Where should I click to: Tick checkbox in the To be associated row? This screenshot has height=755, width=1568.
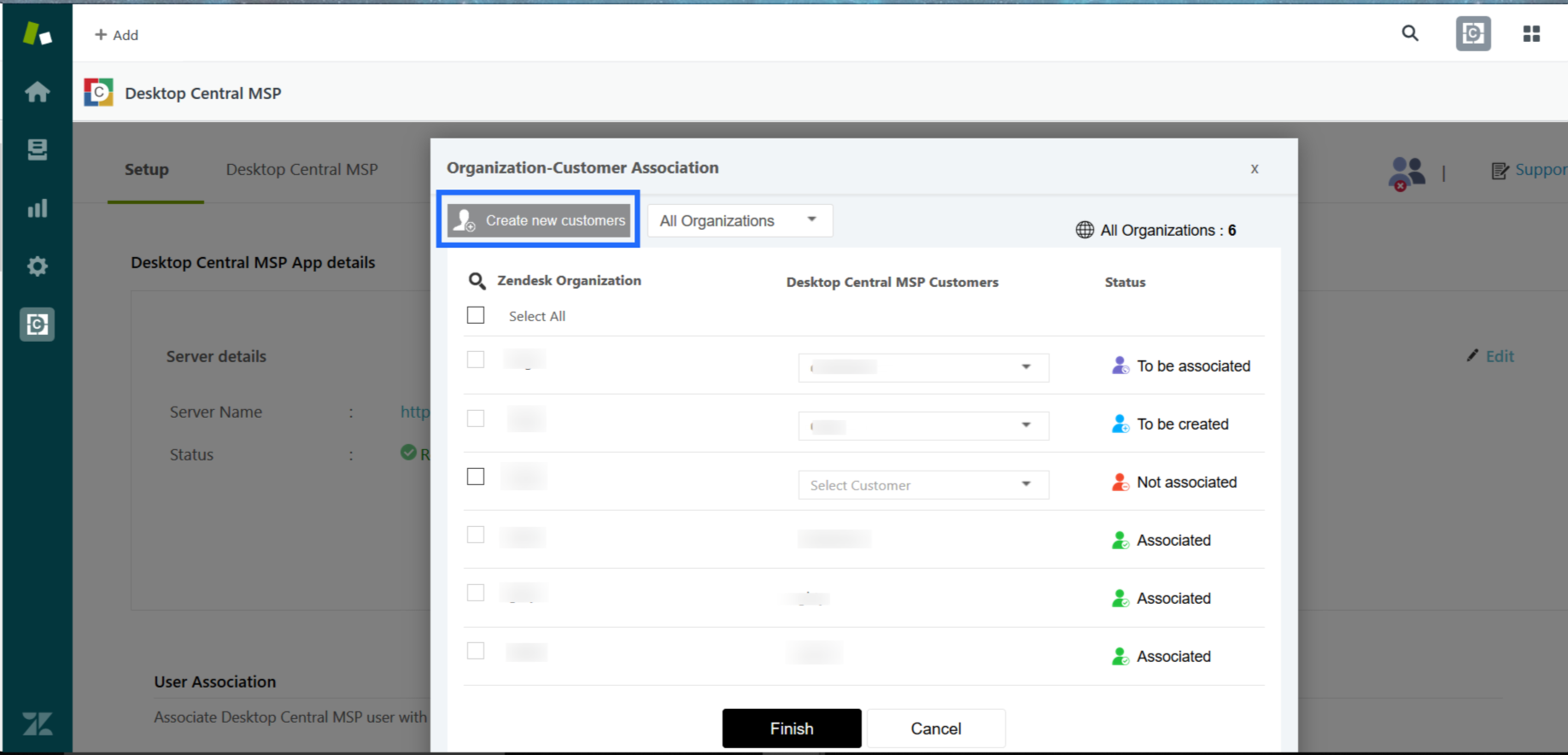tap(476, 360)
